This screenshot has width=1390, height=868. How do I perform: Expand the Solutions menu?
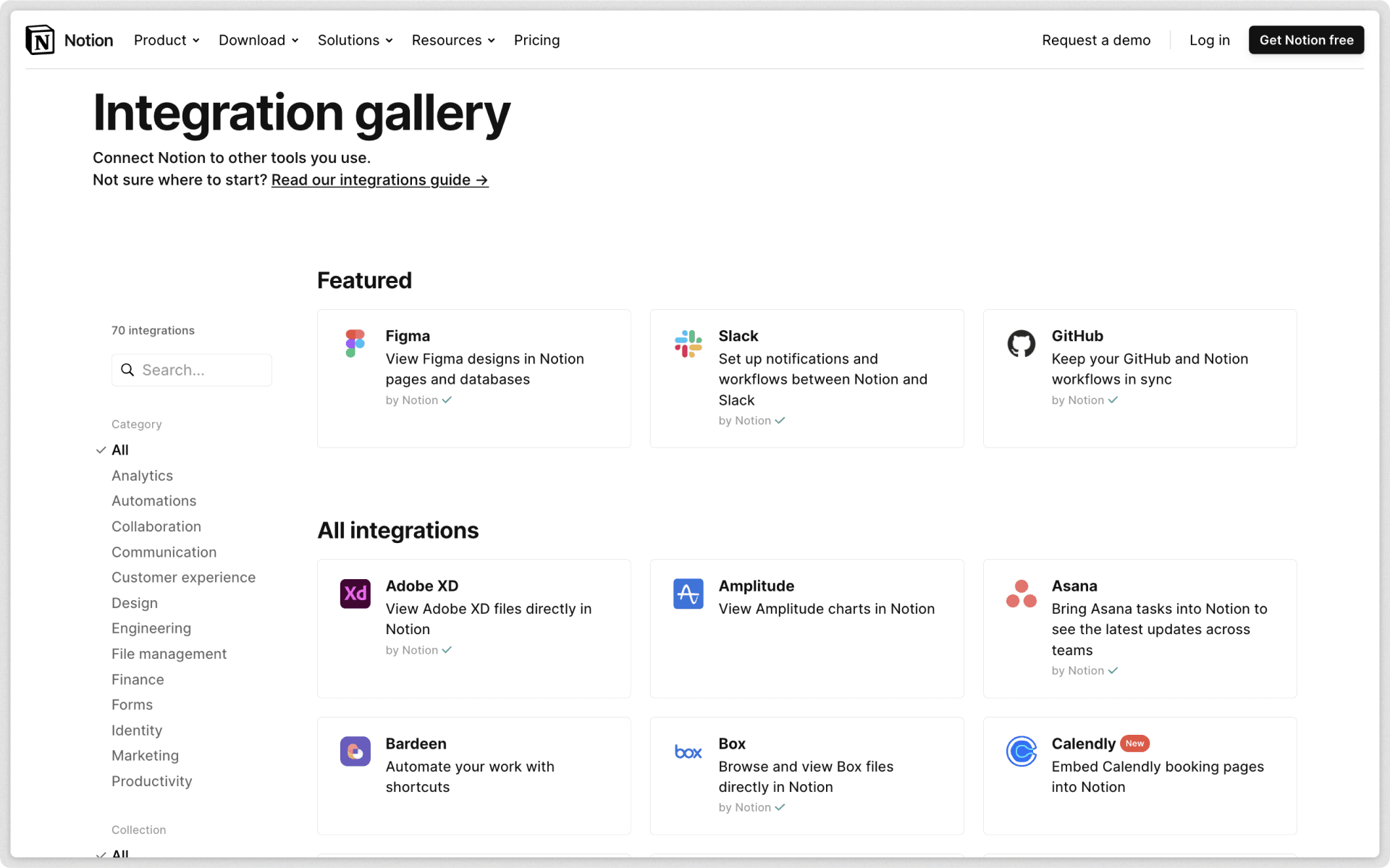pos(354,40)
